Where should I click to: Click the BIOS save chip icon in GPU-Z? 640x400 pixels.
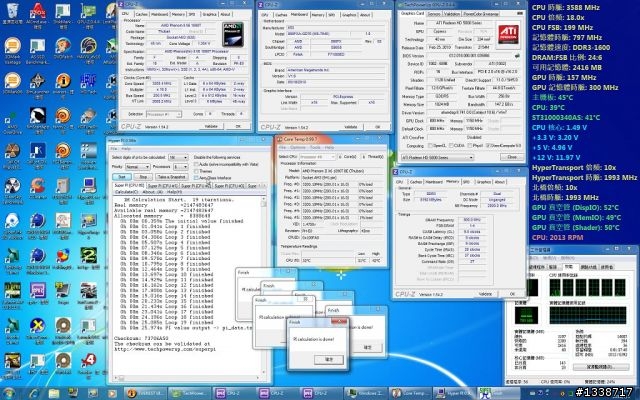pyautogui.click(x=518, y=56)
